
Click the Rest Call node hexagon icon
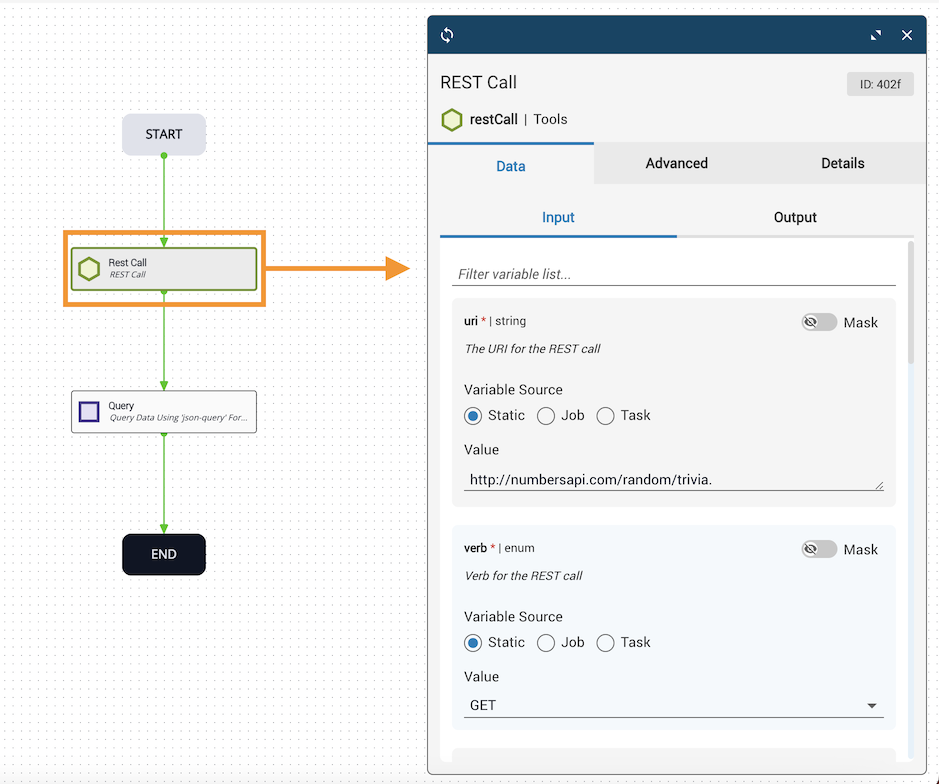[89, 269]
